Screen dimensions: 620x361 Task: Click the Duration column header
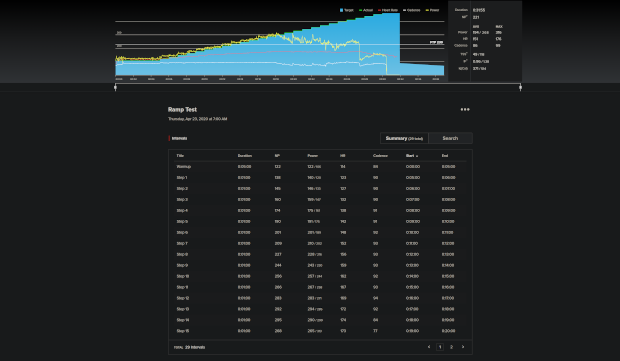245,156
